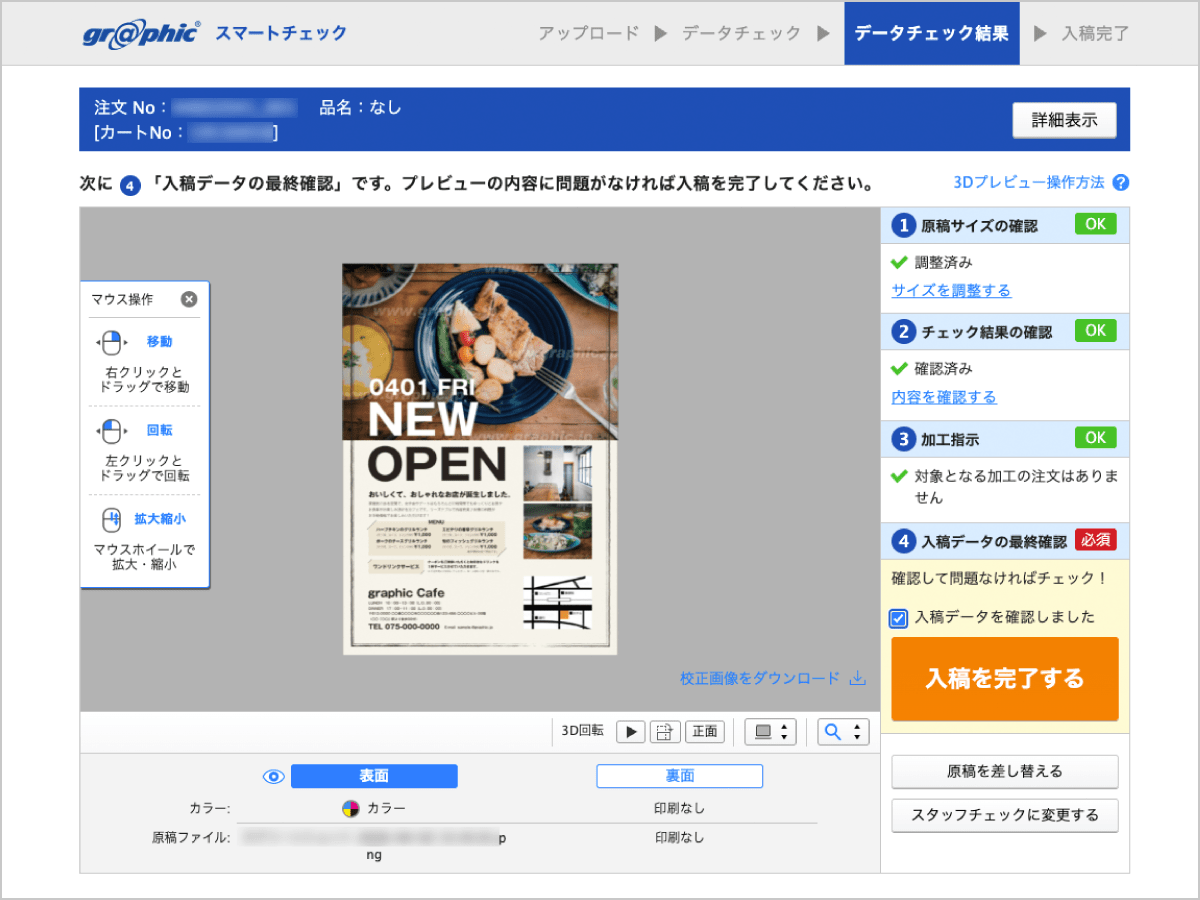Expand order details with 詳細表示
Image resolution: width=1200 pixels, height=900 pixels.
[1064, 119]
